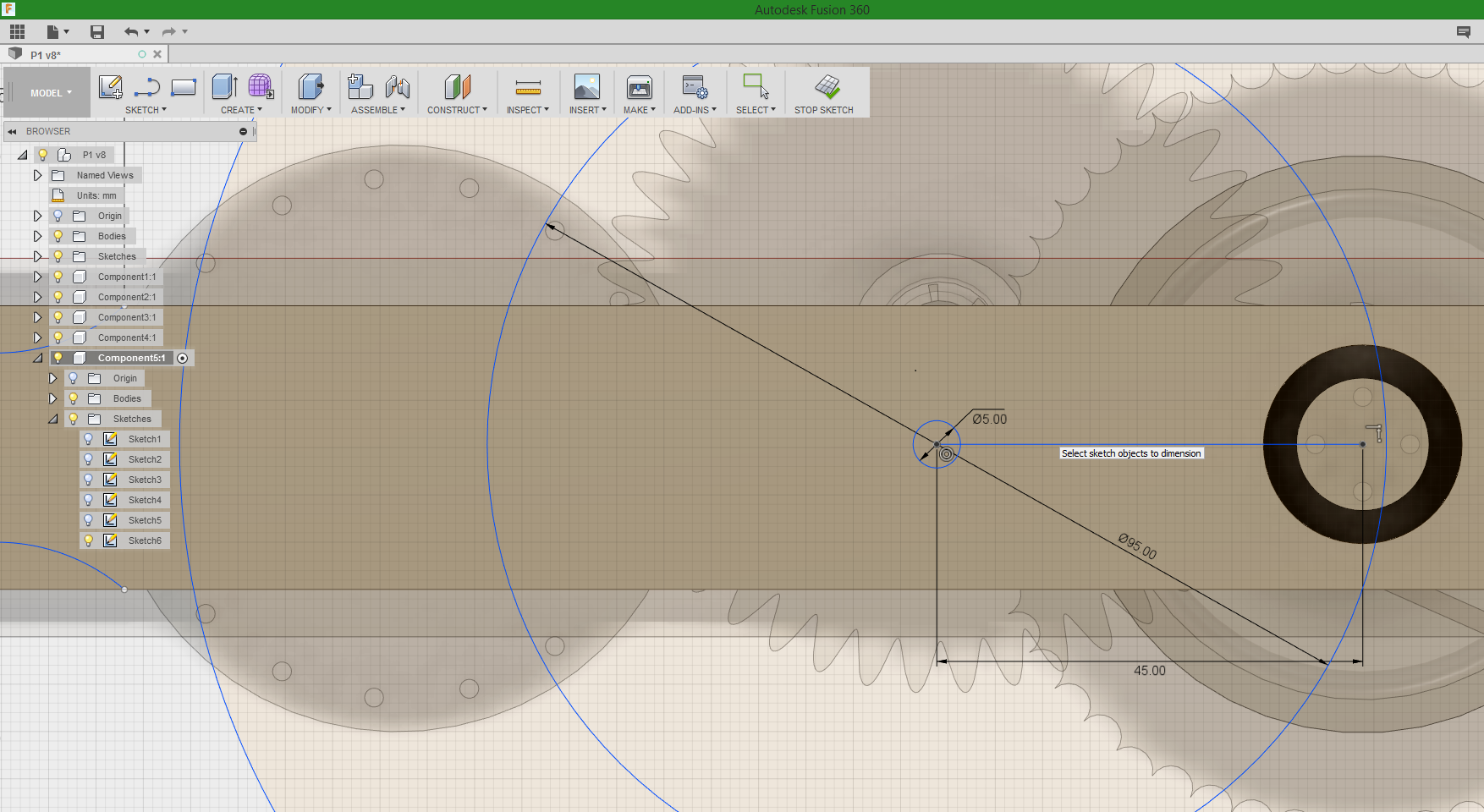Click the Stop Sketch icon
This screenshot has height=812, width=1484.
pyautogui.click(x=827, y=86)
